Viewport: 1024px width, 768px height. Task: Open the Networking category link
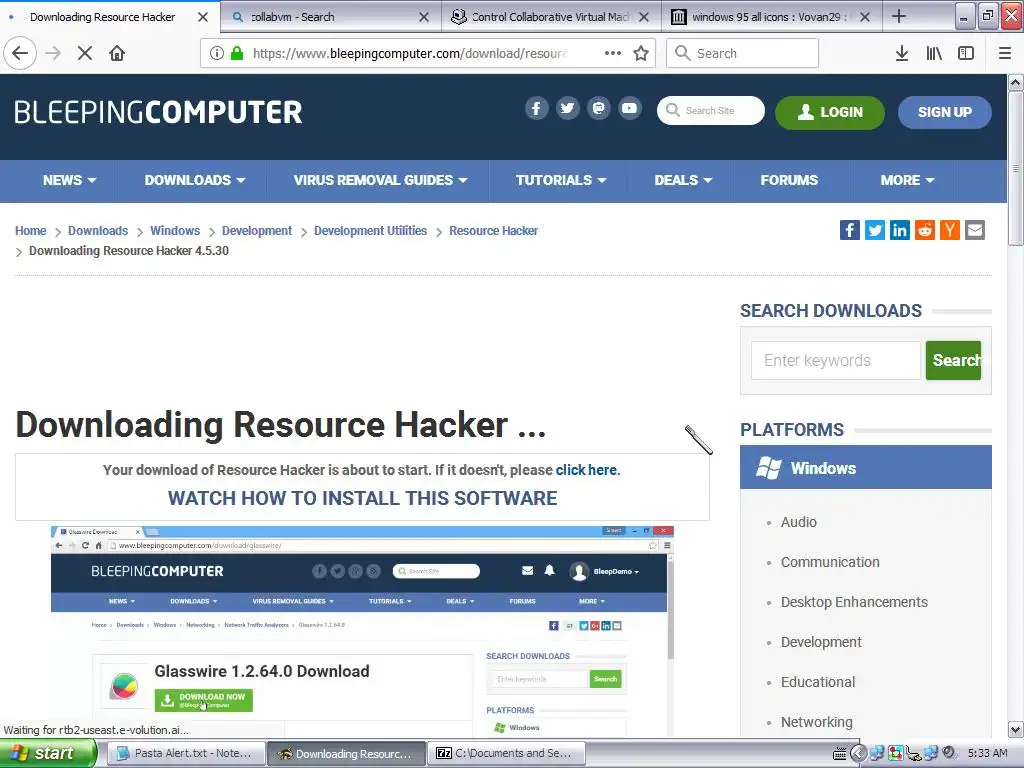[x=816, y=722]
